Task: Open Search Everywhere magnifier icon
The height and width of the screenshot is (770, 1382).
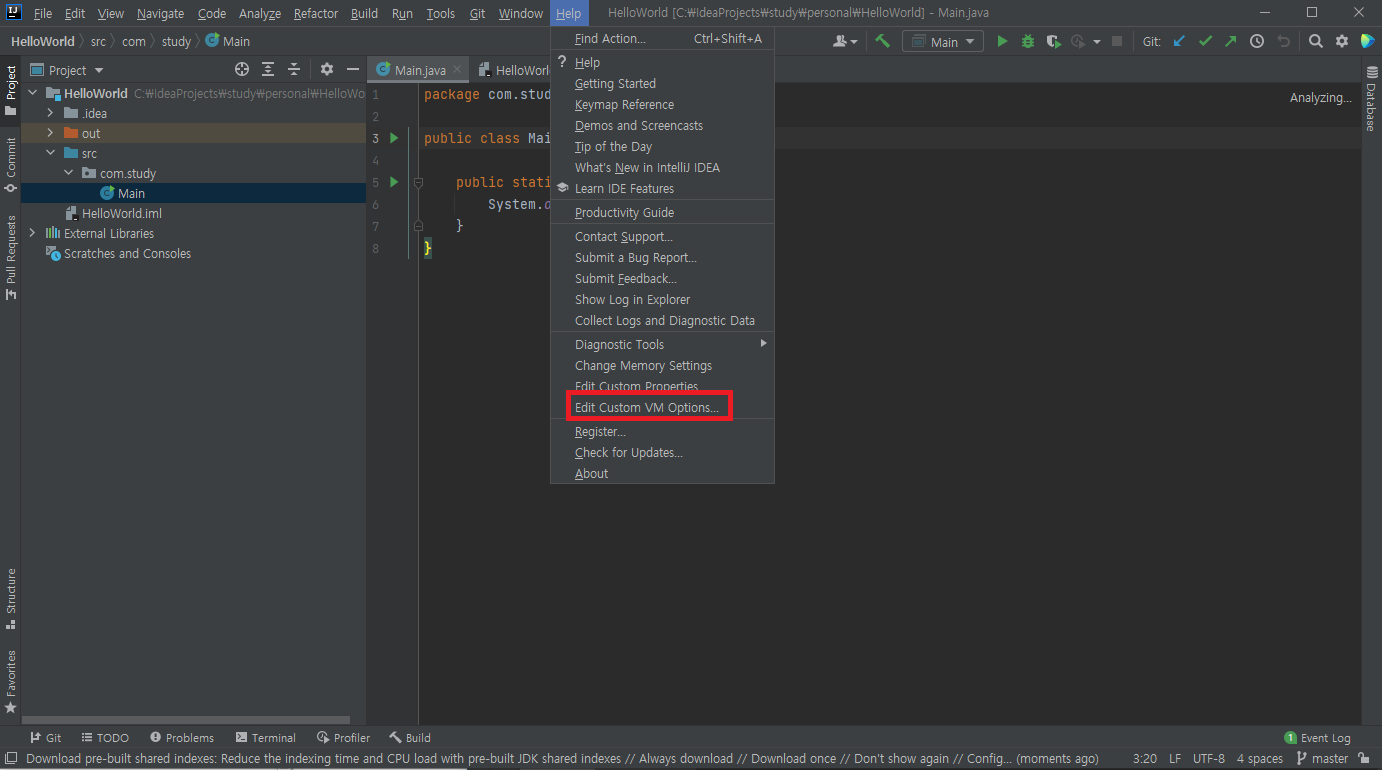Action: click(1316, 41)
